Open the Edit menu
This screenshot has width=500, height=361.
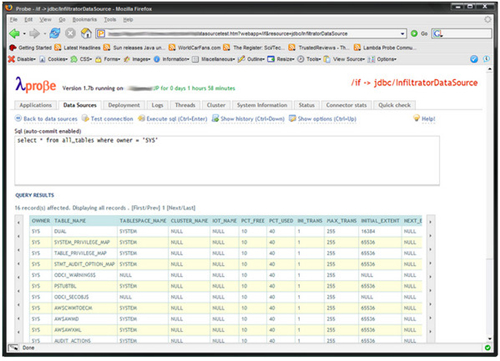click(28, 20)
